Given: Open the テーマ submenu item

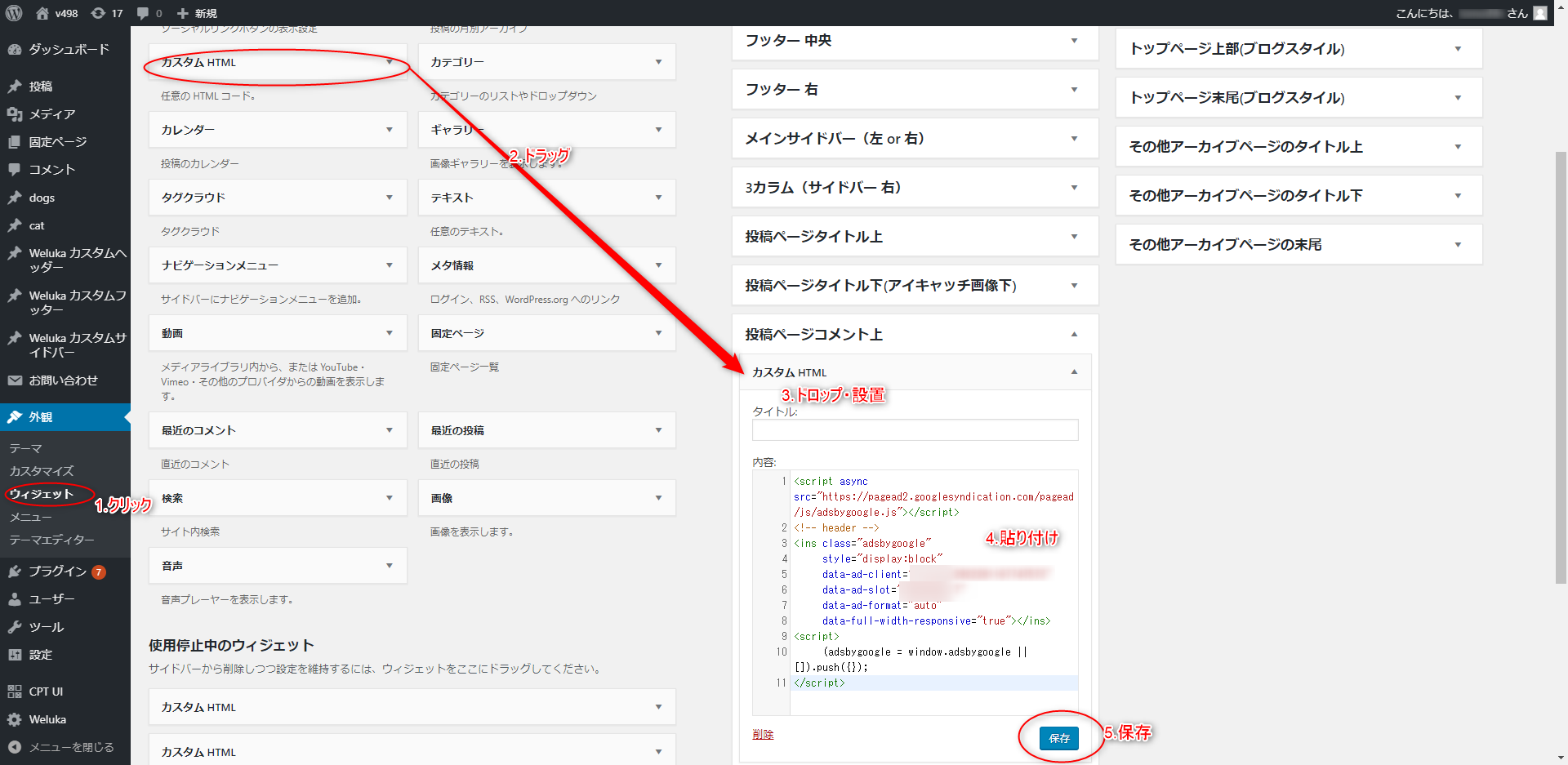Looking at the screenshot, I should tap(25, 448).
